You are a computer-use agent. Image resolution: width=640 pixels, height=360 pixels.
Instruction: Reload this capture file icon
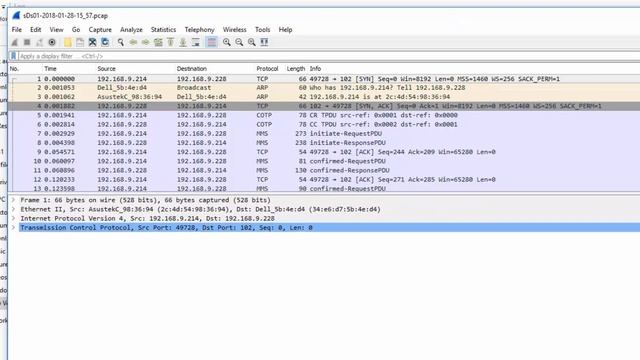[x=105, y=42]
